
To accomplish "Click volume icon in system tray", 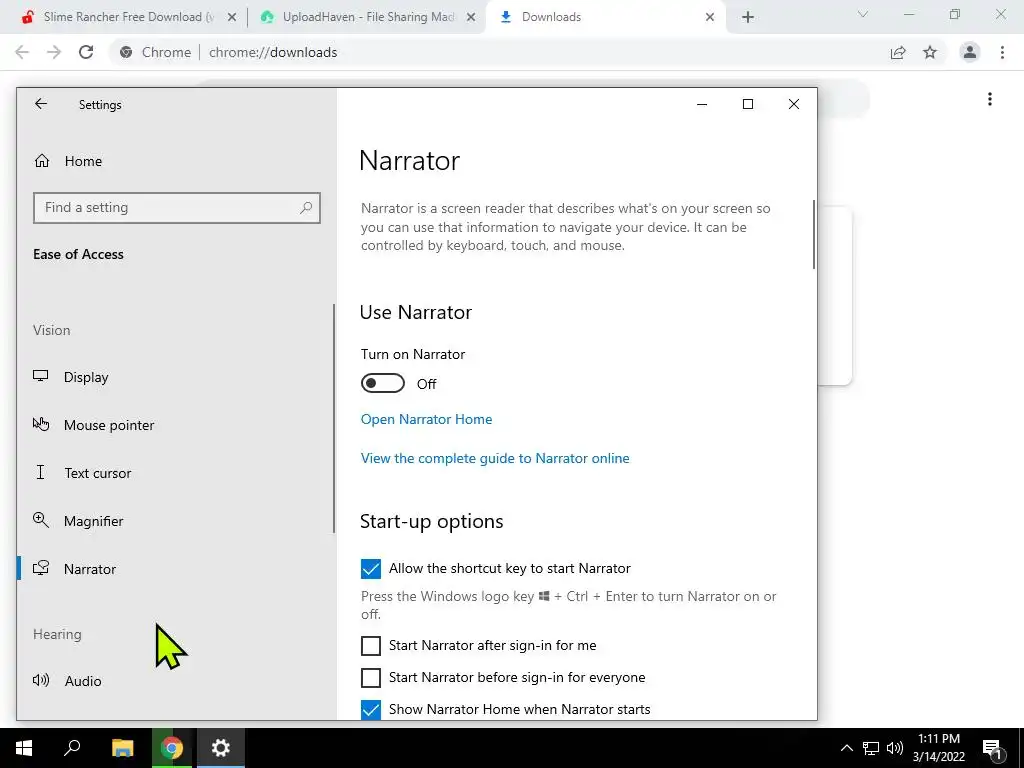I will pyautogui.click(x=895, y=748).
